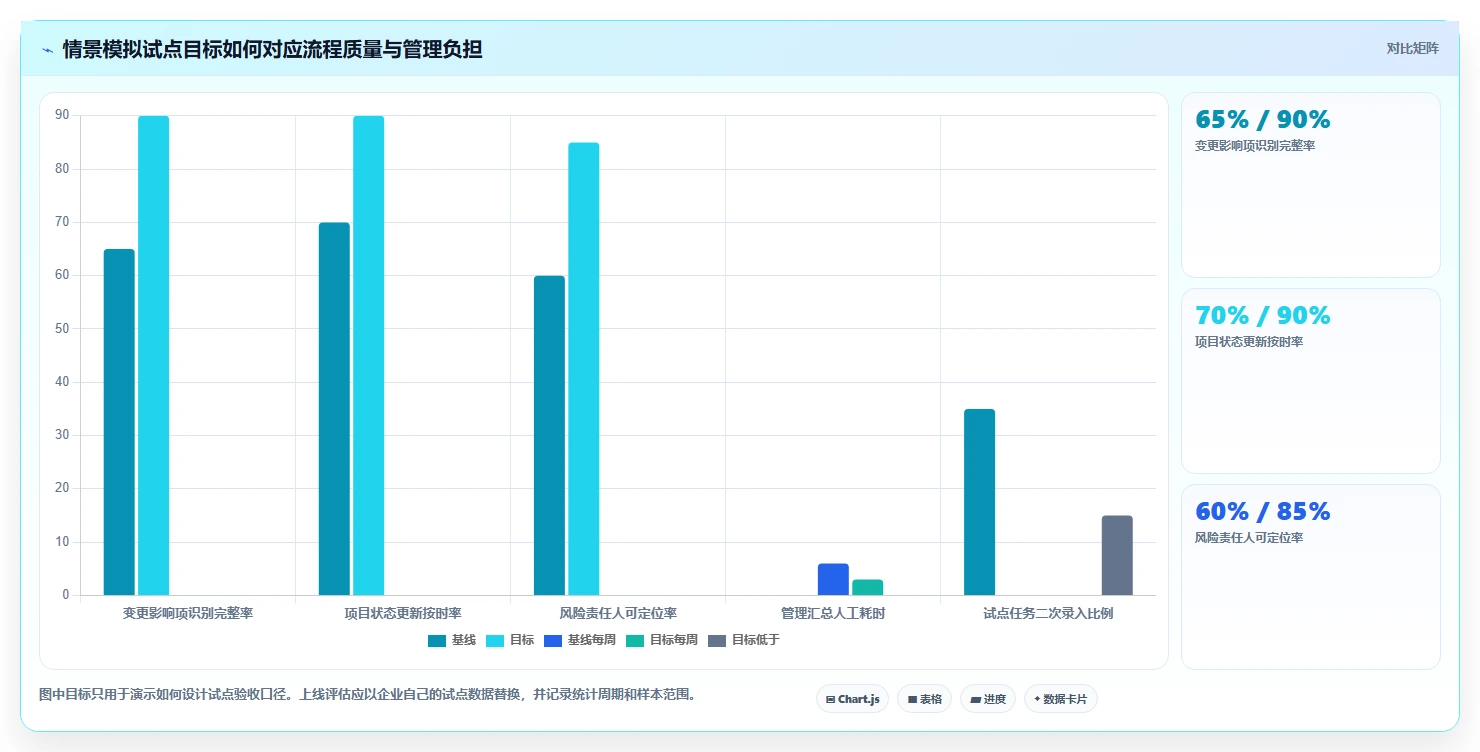Screen dimensions: 1480x752
Task: Toggle the 目标 legend color box
Action: [496, 640]
